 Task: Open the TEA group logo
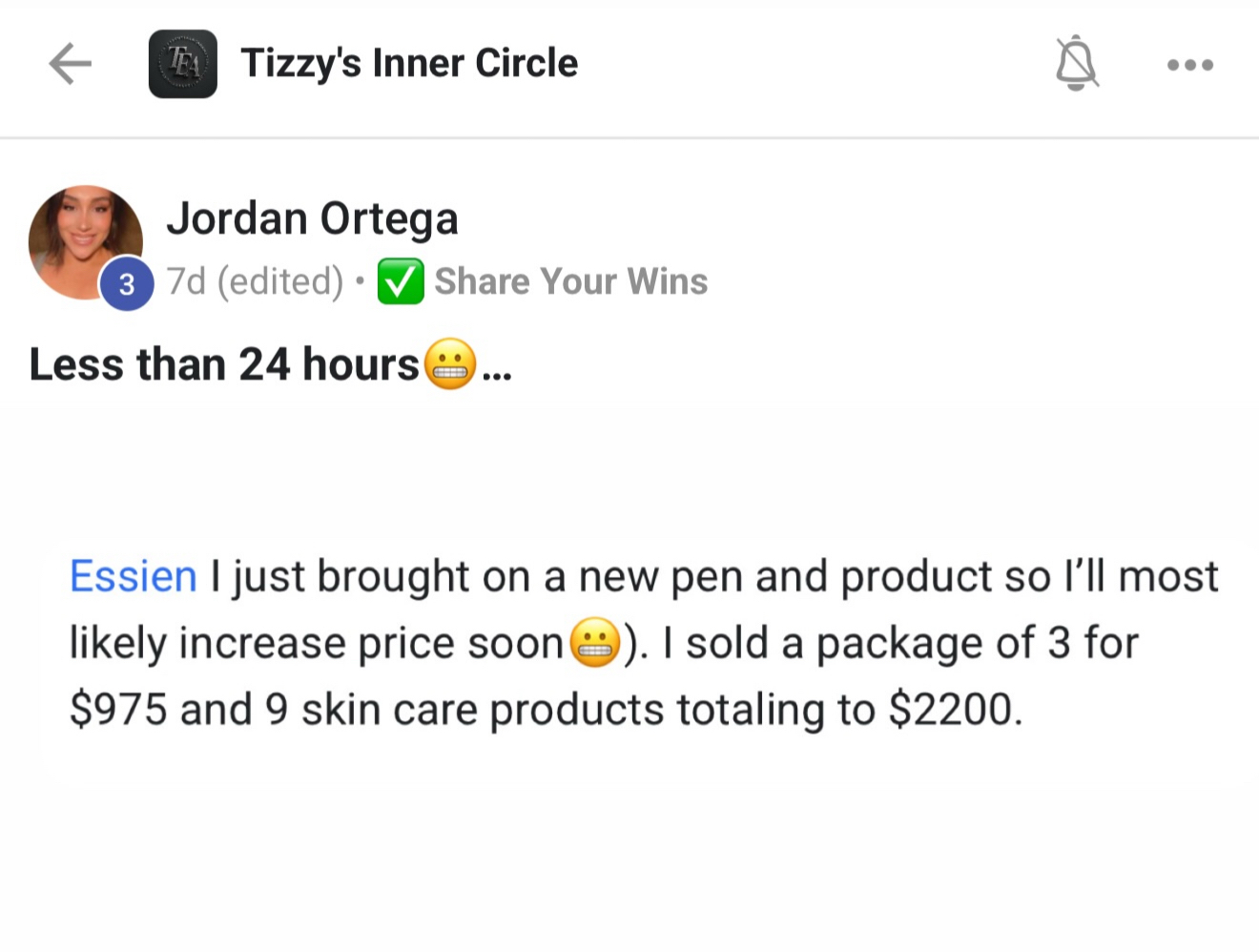coord(182,64)
